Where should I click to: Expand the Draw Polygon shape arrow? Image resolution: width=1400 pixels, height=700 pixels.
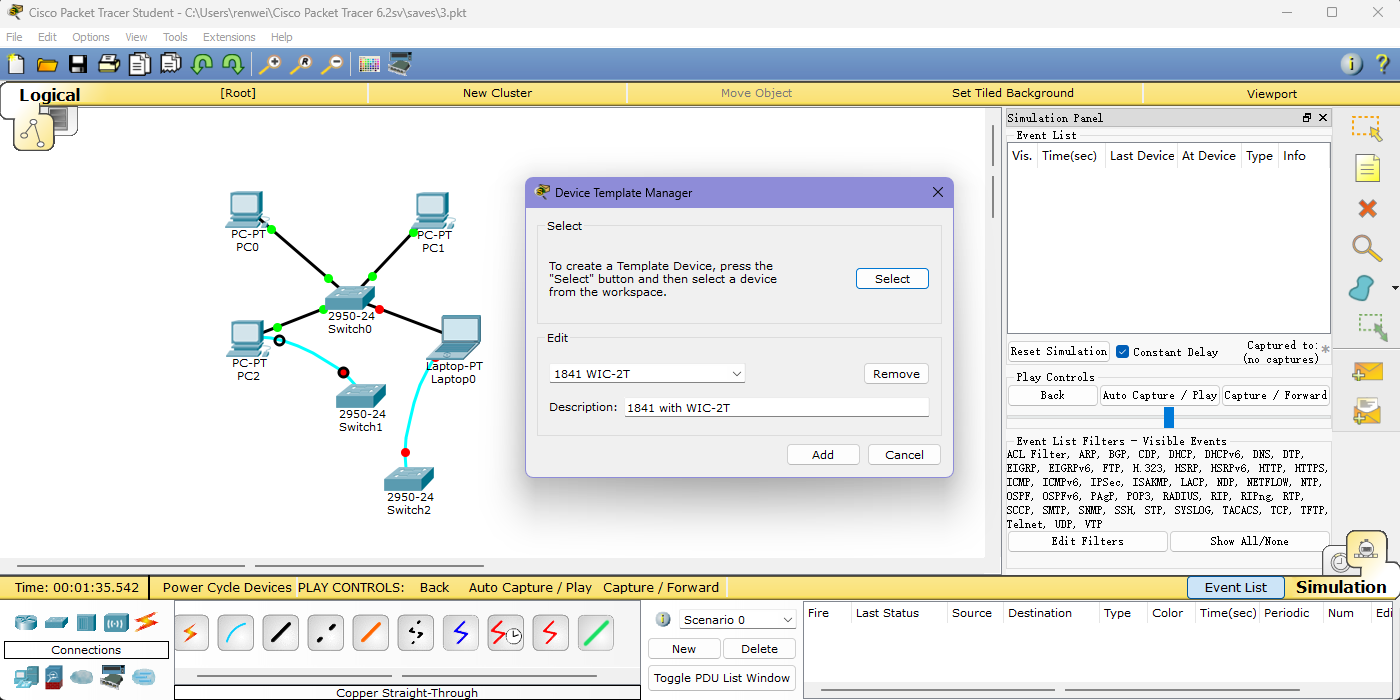click(1394, 289)
